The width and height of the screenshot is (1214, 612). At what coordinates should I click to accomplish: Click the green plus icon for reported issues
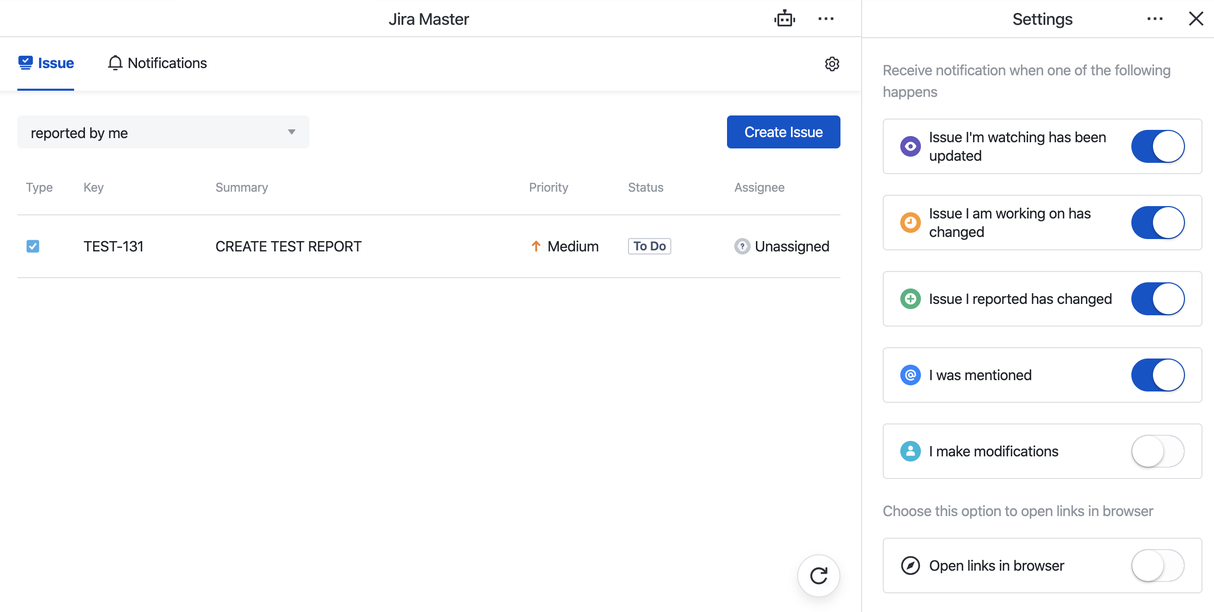[910, 298]
